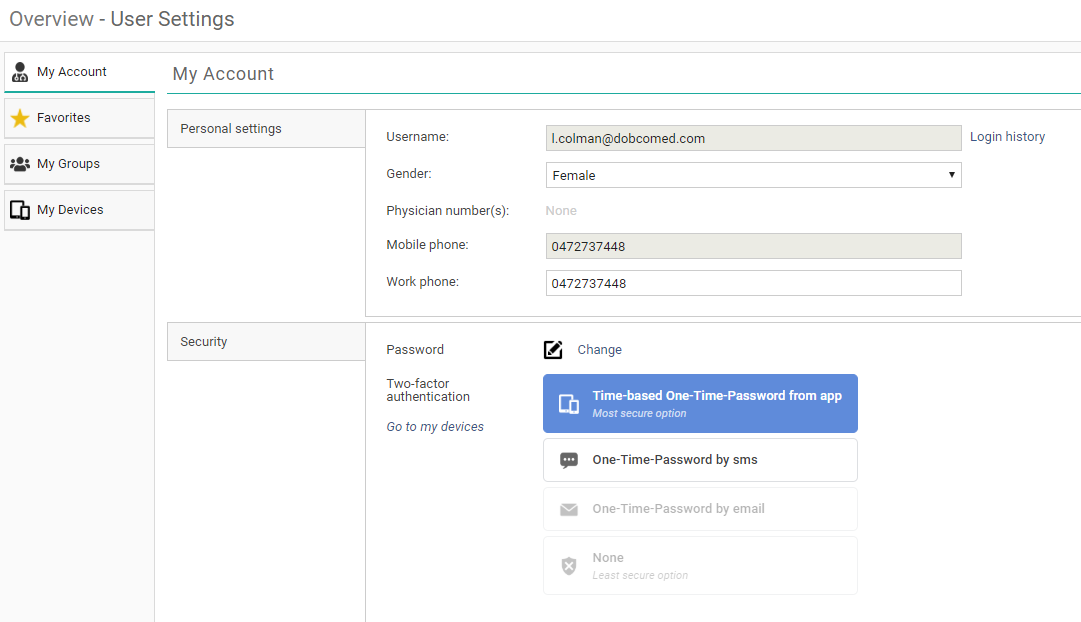
Task: Choose One-Time-Password by email
Action: pos(700,509)
